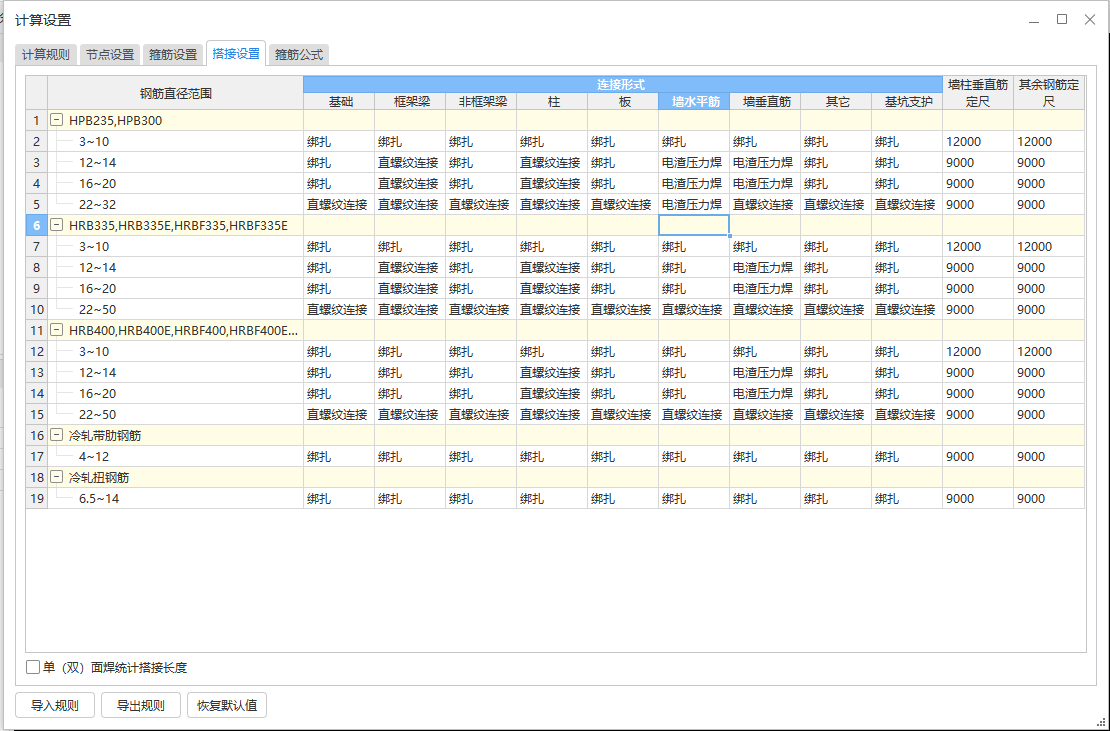The width and height of the screenshot is (1110, 731).
Task: Open the 节点设置 tab
Action: click(110, 54)
